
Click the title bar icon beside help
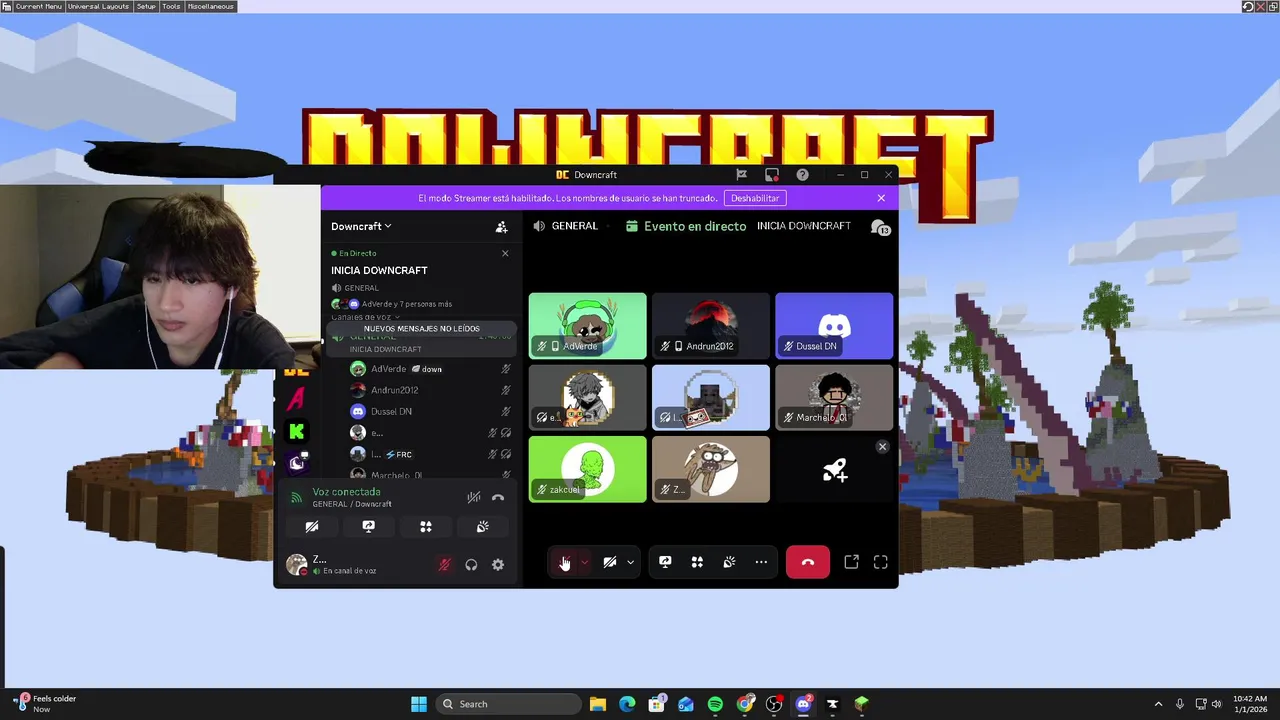[x=771, y=175]
